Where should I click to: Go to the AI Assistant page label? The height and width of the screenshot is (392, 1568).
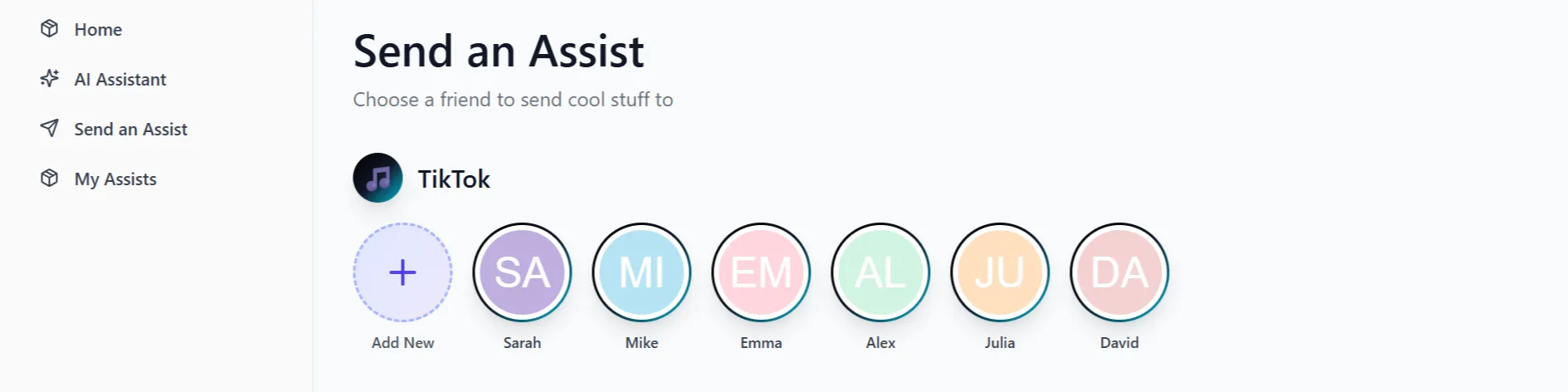click(120, 80)
